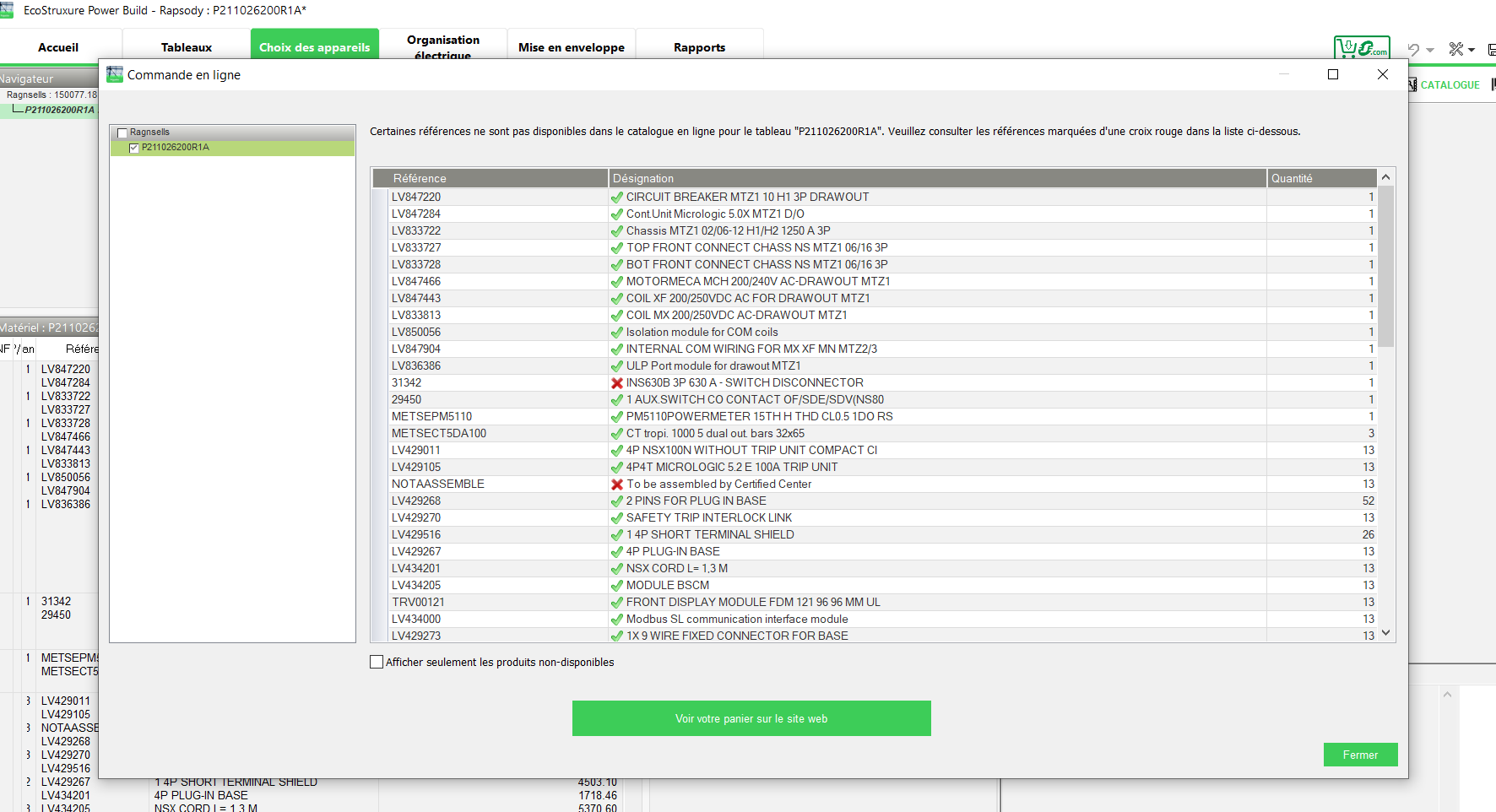Click designation 4P4T MICROLOGIC 5.2 E 100A TRIP UNIT
Screen dimensions: 1496x812
click(732, 467)
